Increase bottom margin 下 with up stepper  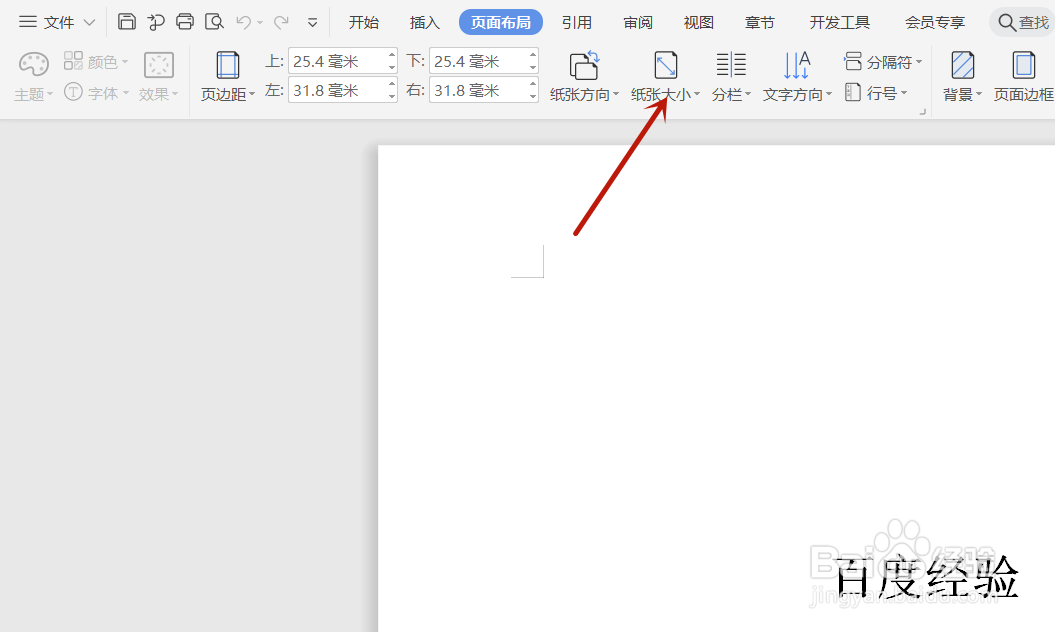click(x=533, y=55)
